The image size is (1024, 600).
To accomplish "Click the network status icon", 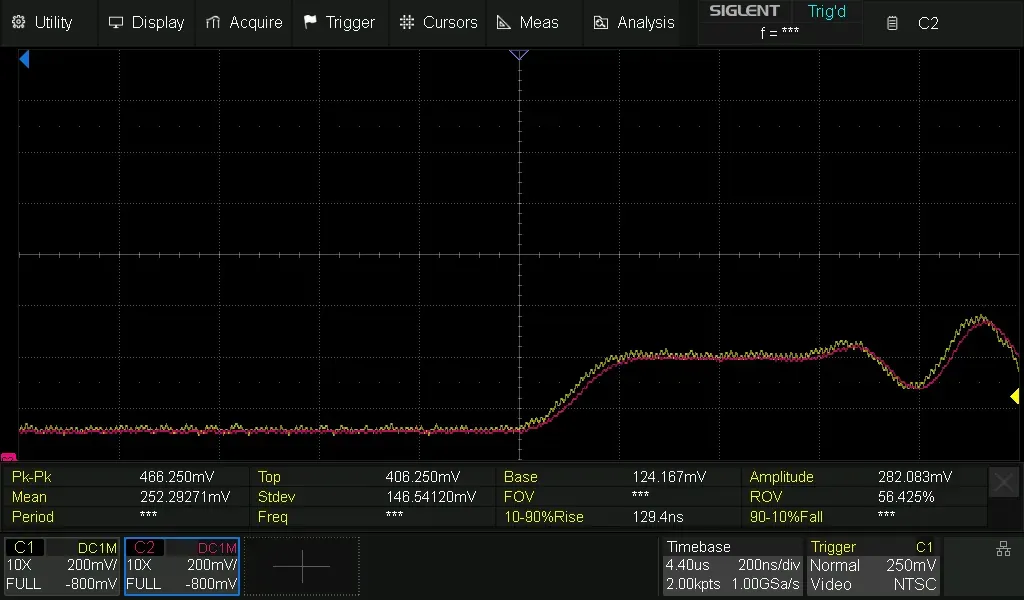I will tap(1003, 548).
